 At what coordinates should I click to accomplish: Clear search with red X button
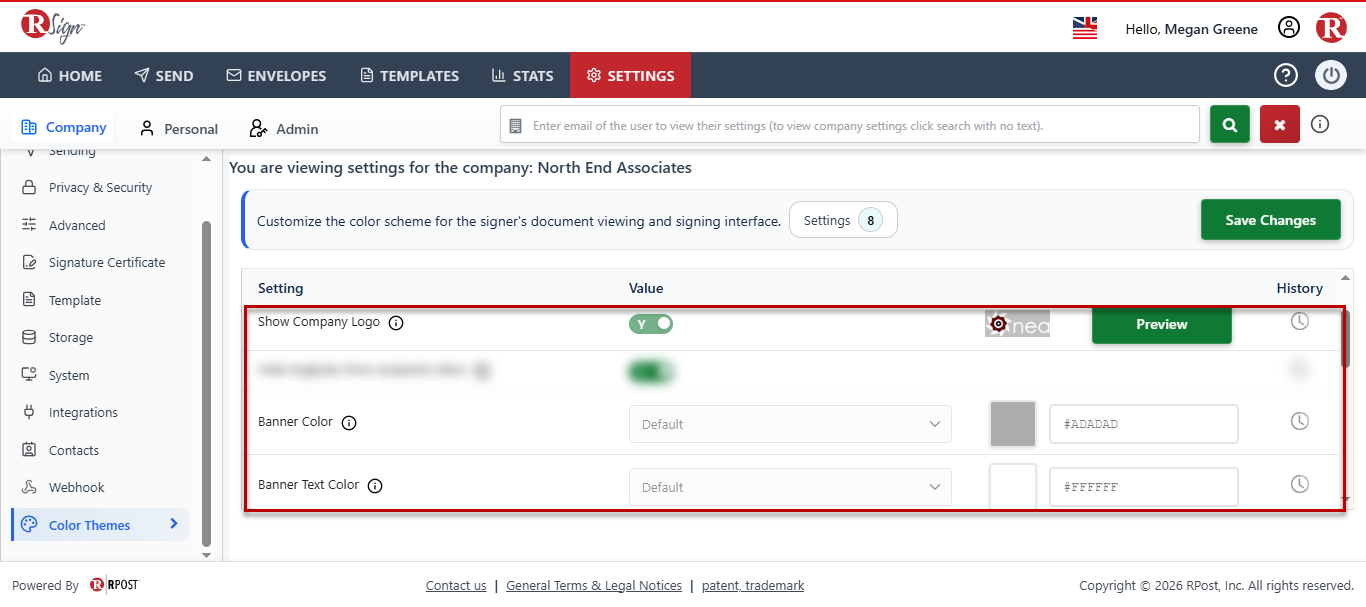1280,125
